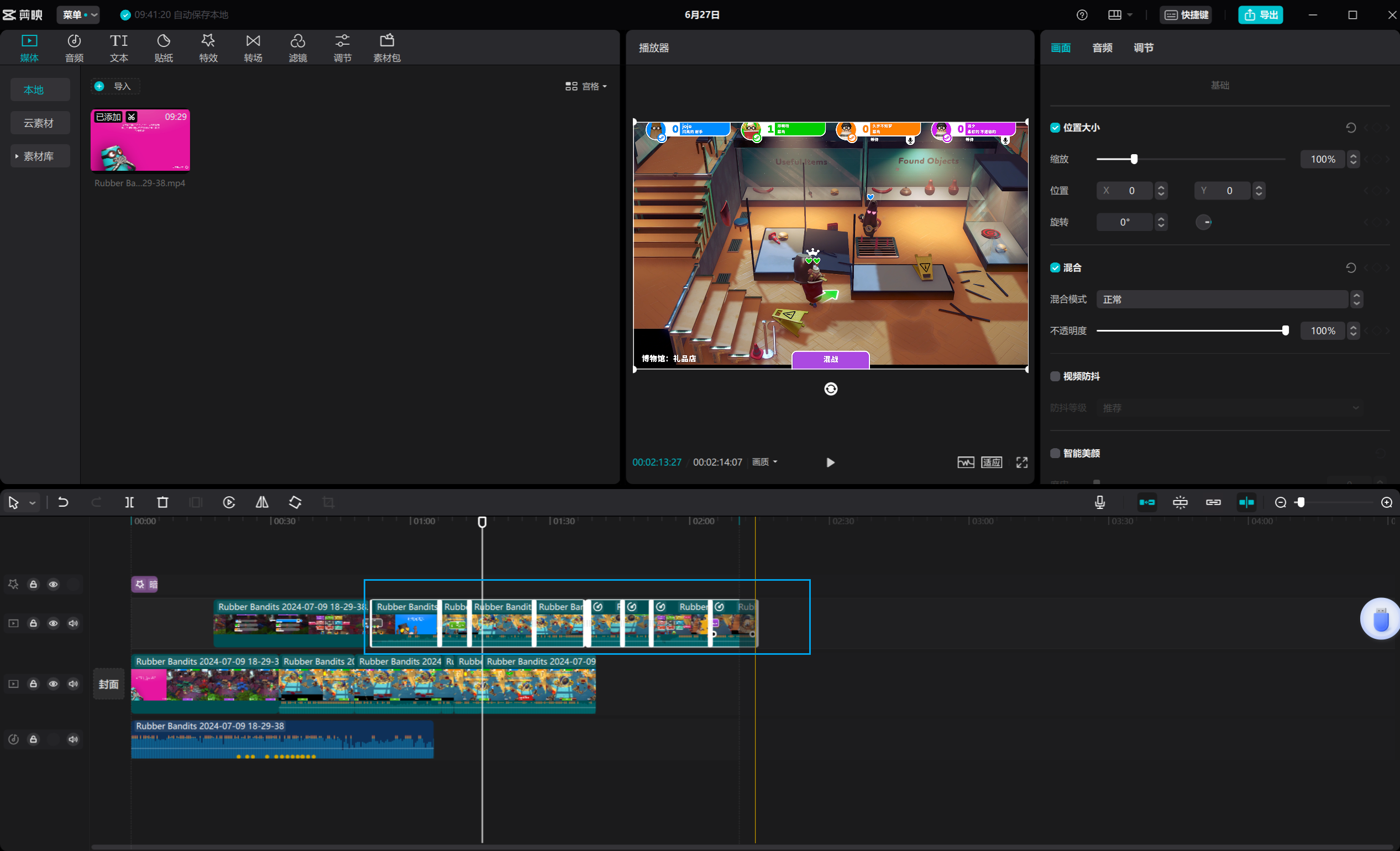1400x851 pixels.
Task: Click the Rubber Bandits media thumbnail
Action: click(x=140, y=140)
